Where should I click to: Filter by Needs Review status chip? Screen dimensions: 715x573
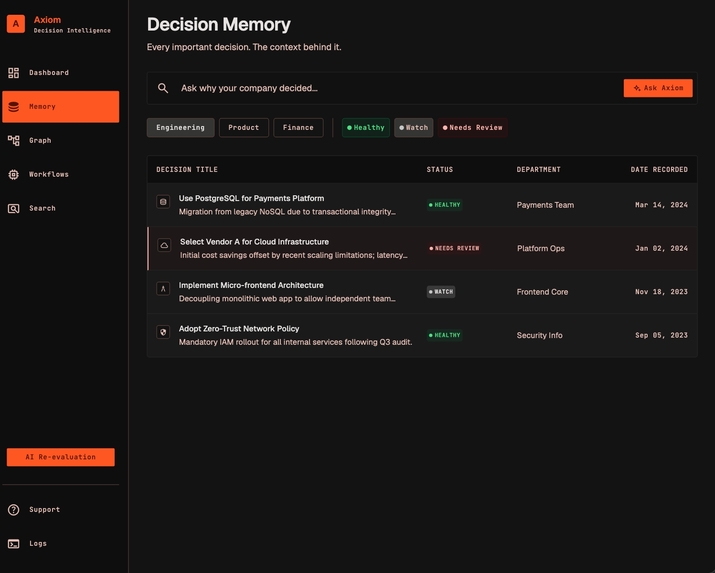(472, 128)
